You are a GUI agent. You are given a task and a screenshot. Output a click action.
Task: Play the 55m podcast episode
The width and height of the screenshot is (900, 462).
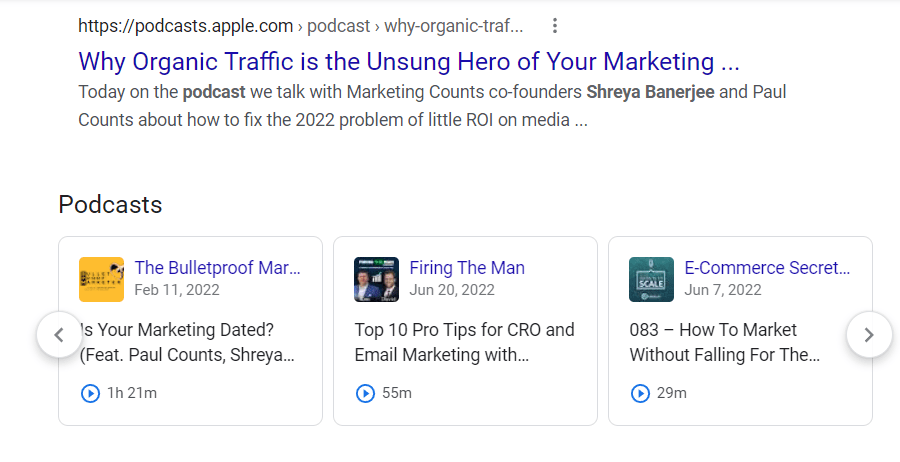366,393
